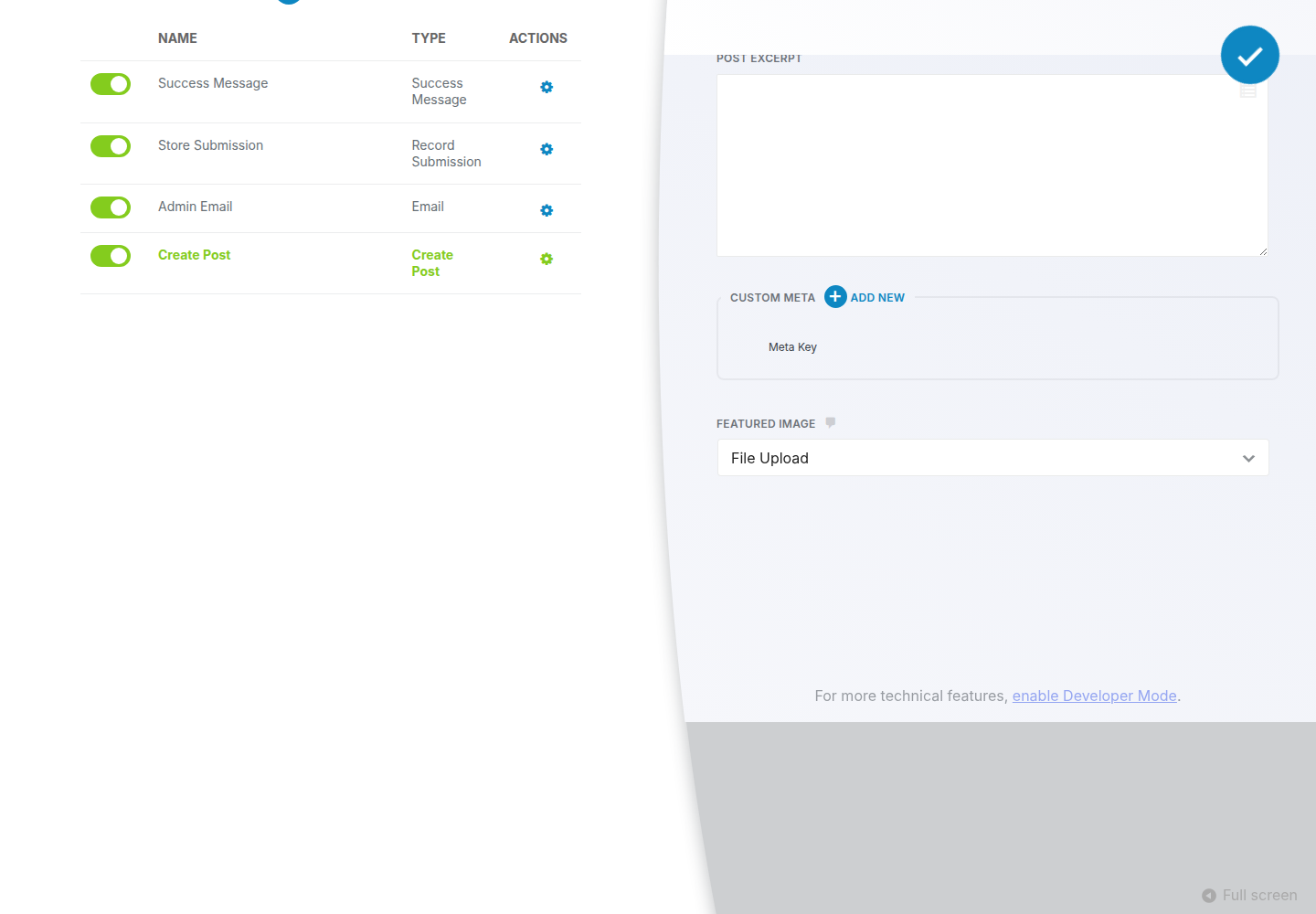Screen dimensions: 1316x914
Task: Select the Store Submission action name
Action: [210, 145]
